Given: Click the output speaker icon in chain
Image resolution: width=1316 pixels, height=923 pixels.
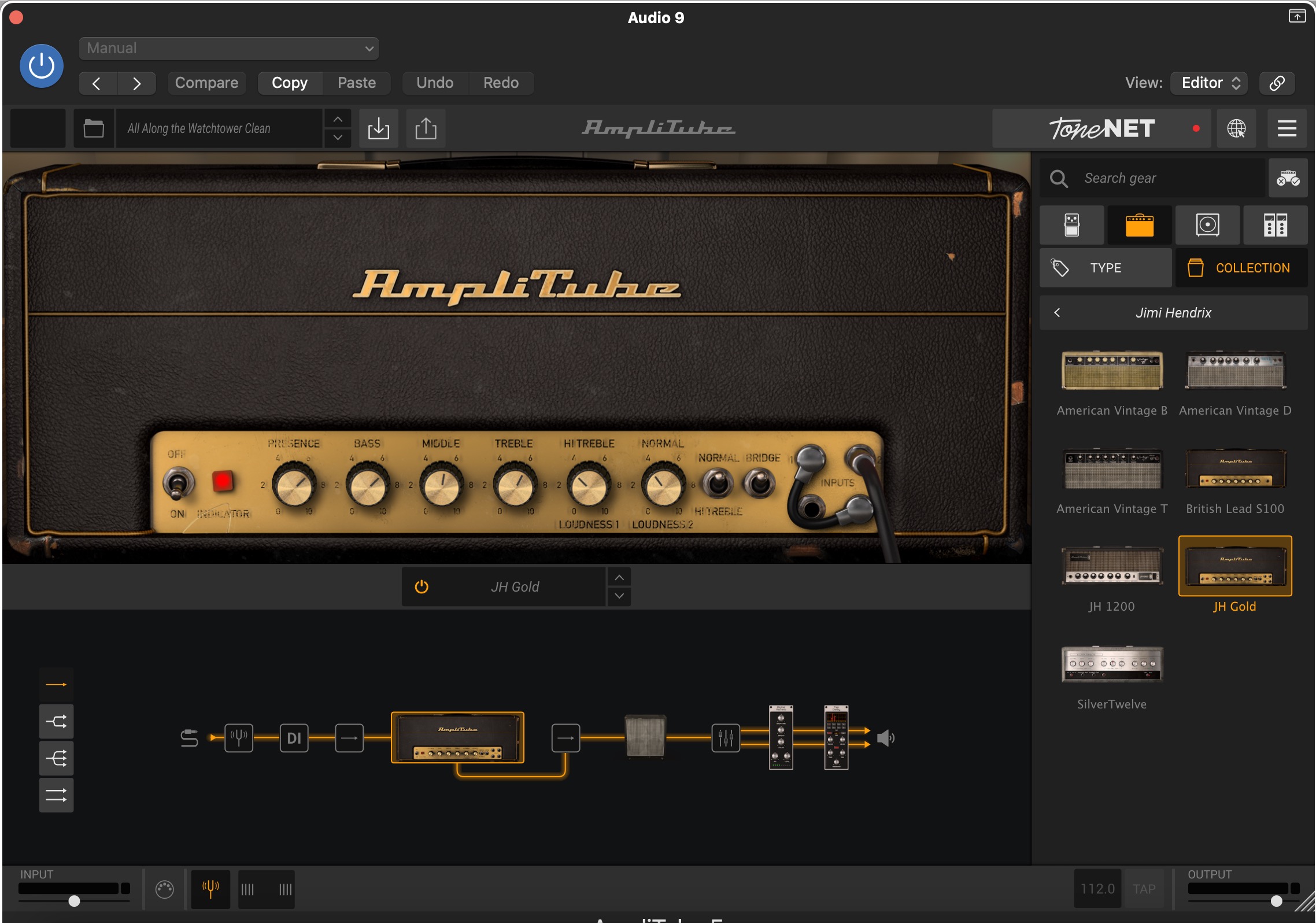Looking at the screenshot, I should coord(886,739).
